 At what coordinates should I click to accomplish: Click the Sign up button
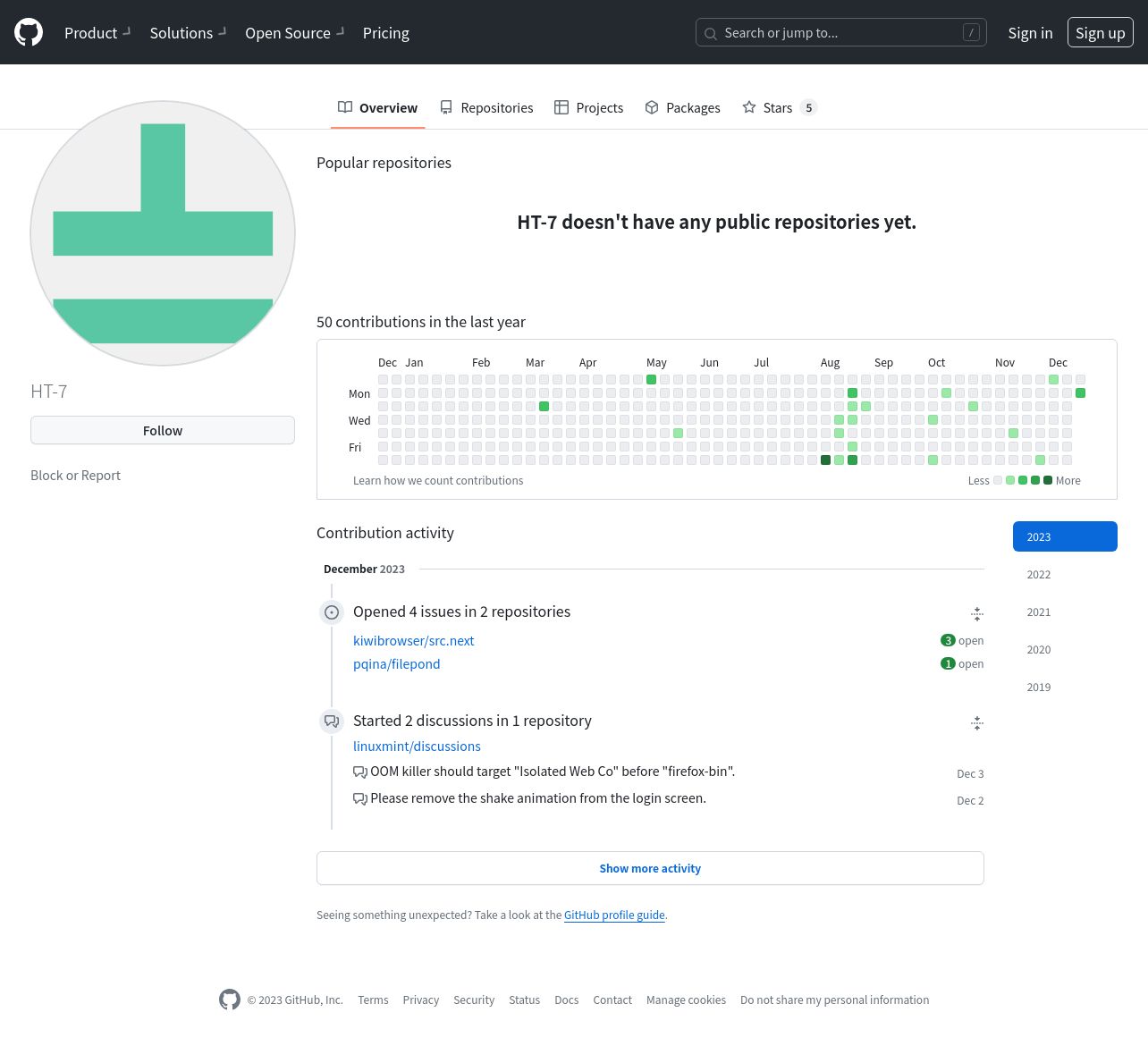(1100, 33)
